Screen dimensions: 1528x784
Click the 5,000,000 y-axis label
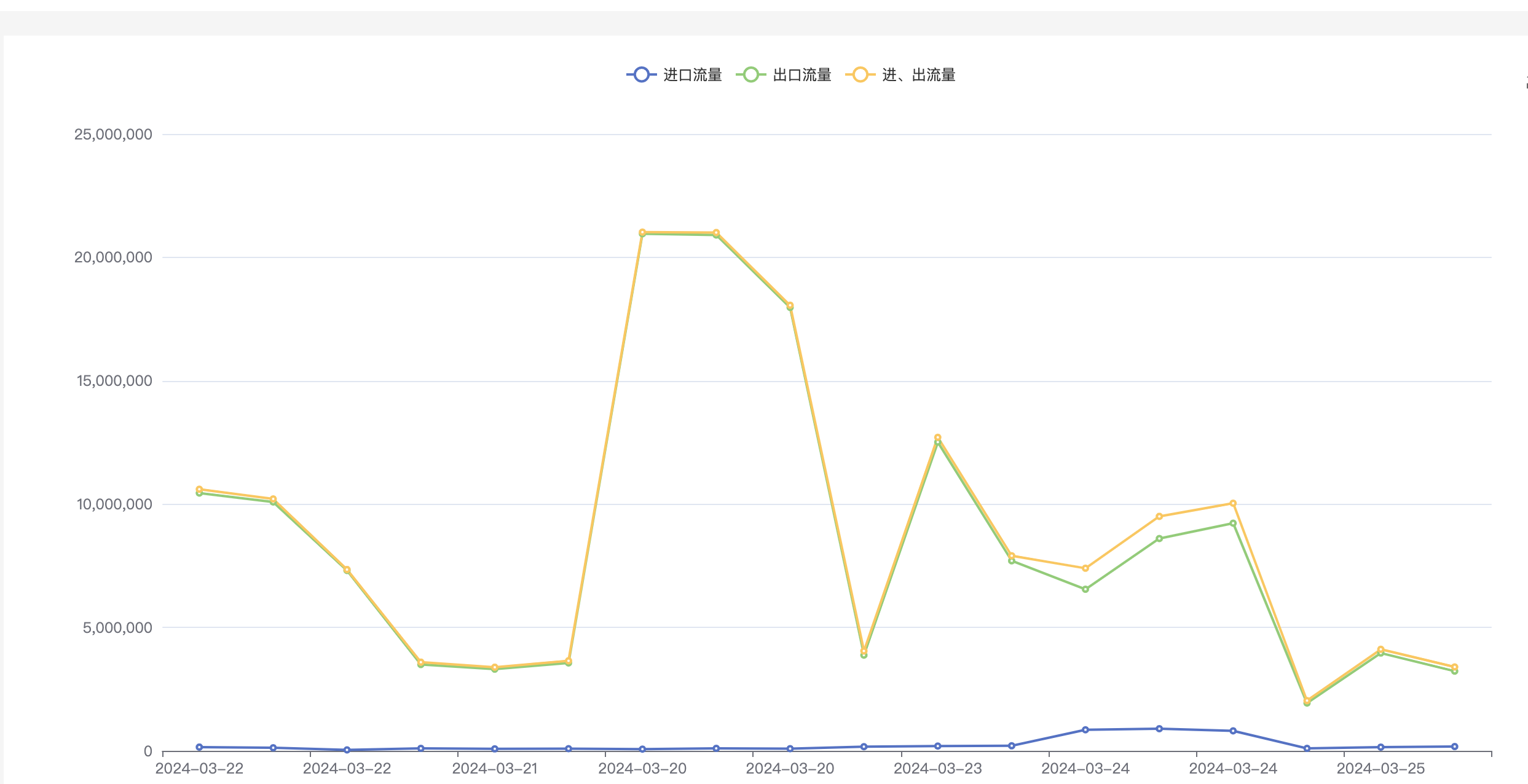point(117,627)
